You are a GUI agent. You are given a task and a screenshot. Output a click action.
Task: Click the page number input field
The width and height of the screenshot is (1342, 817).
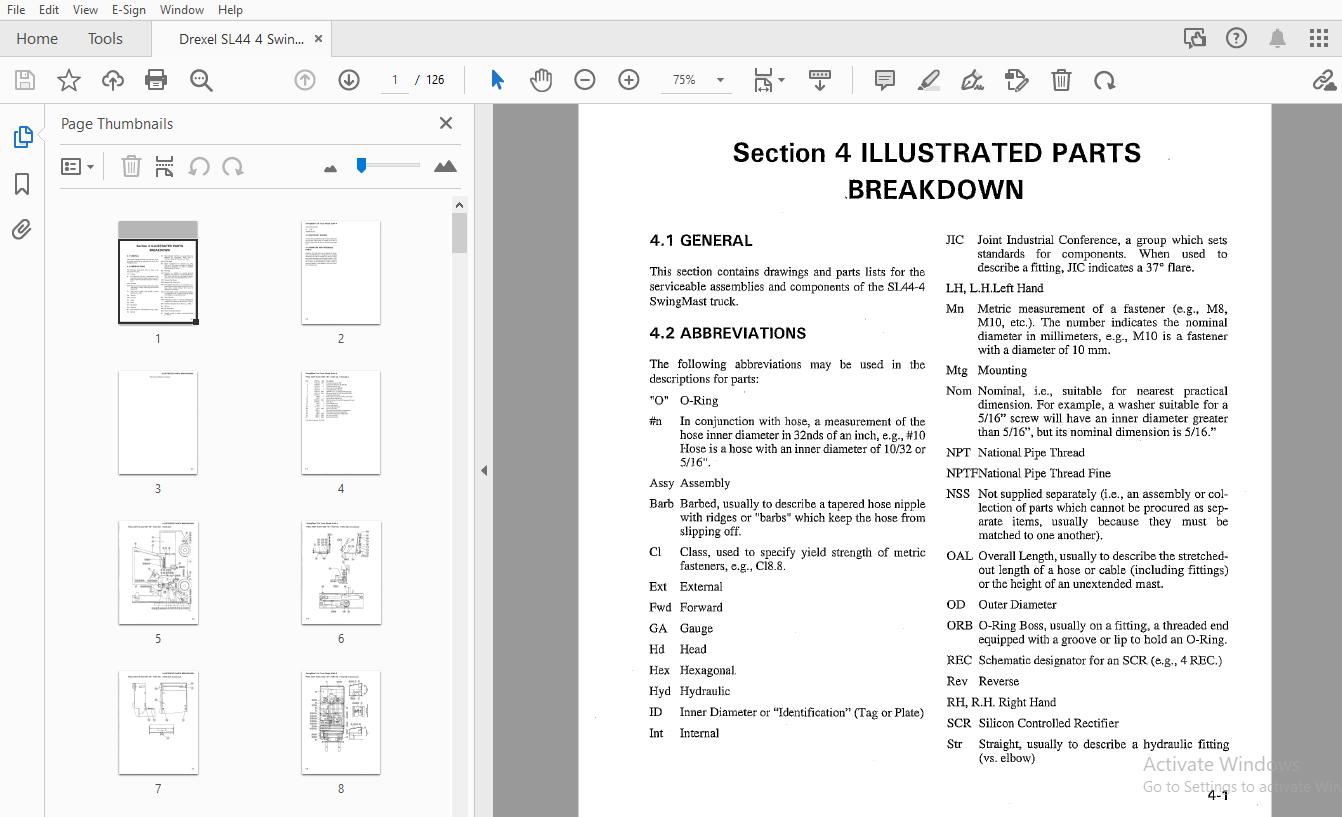coord(395,80)
